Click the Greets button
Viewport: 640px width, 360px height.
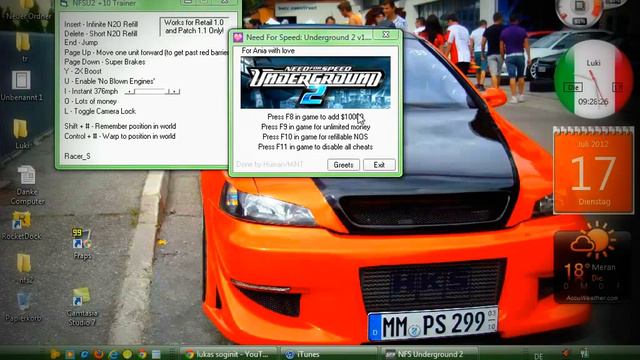343,165
